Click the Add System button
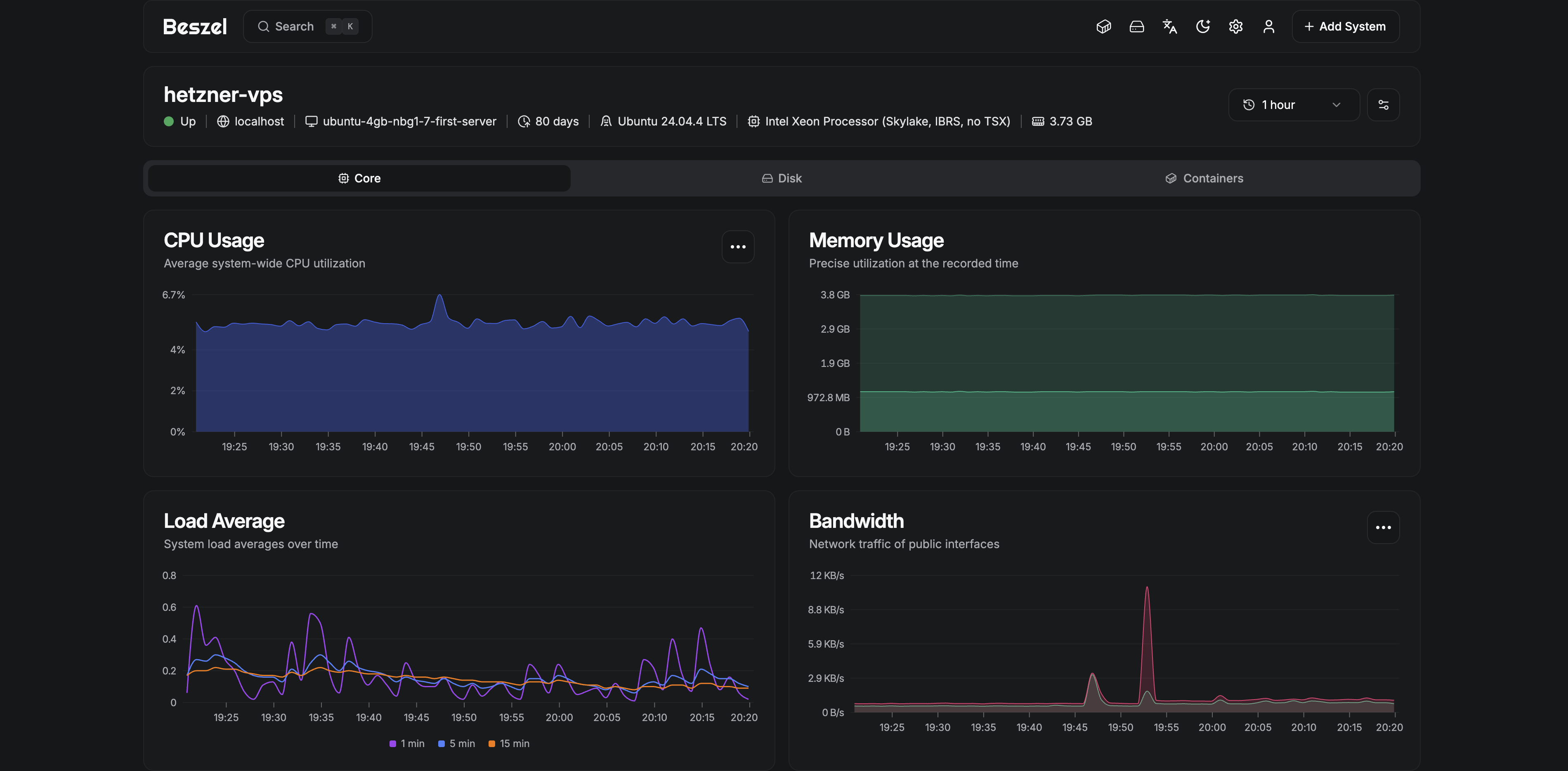This screenshot has height=771, width=1568. click(1345, 27)
